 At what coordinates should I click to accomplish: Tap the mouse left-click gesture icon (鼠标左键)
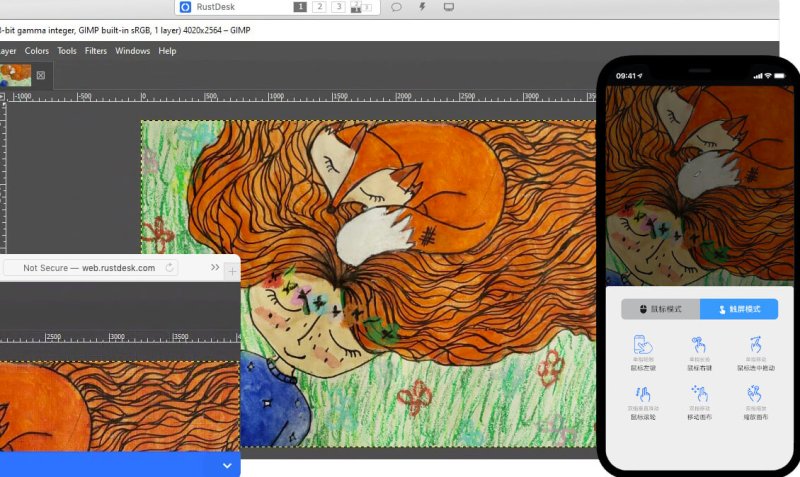click(x=643, y=344)
